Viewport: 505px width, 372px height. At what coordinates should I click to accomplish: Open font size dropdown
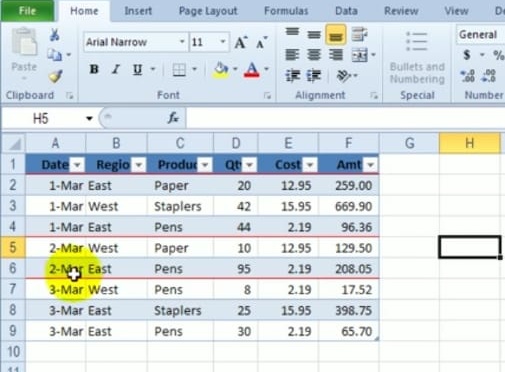[223, 42]
